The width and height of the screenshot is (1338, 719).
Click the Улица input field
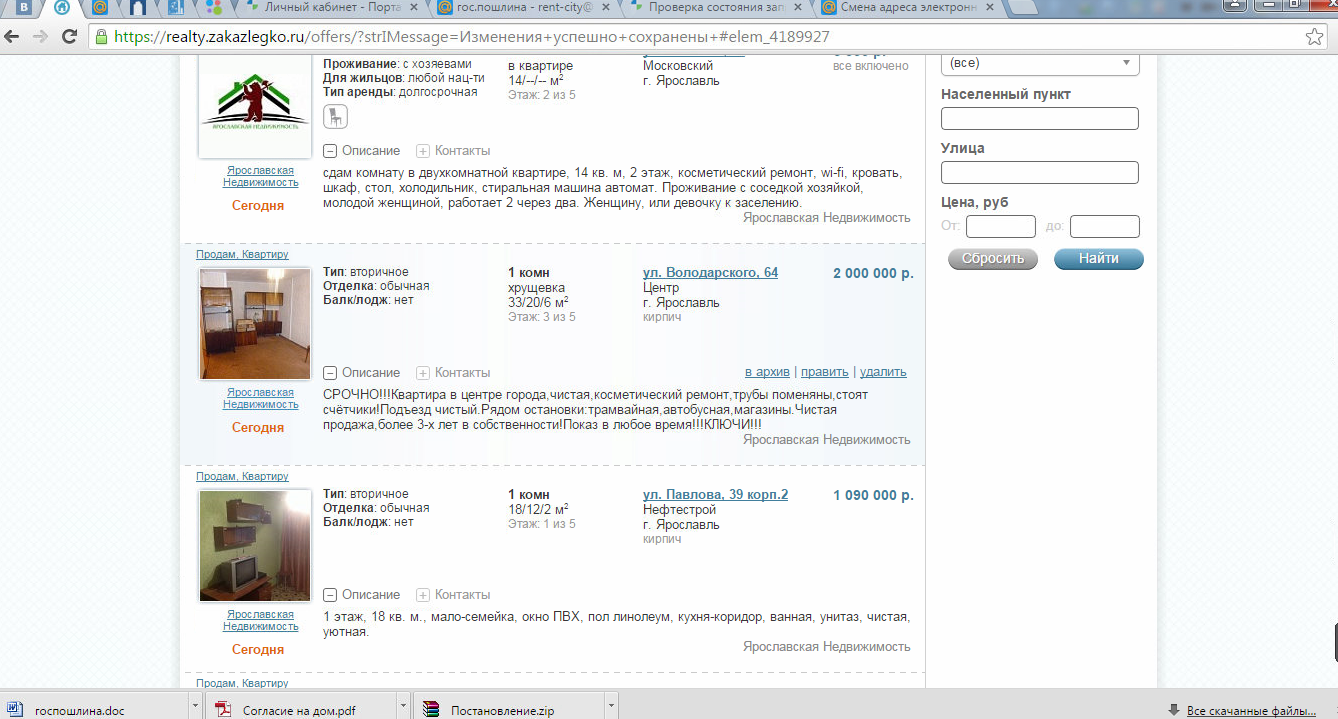[x=1039, y=172]
